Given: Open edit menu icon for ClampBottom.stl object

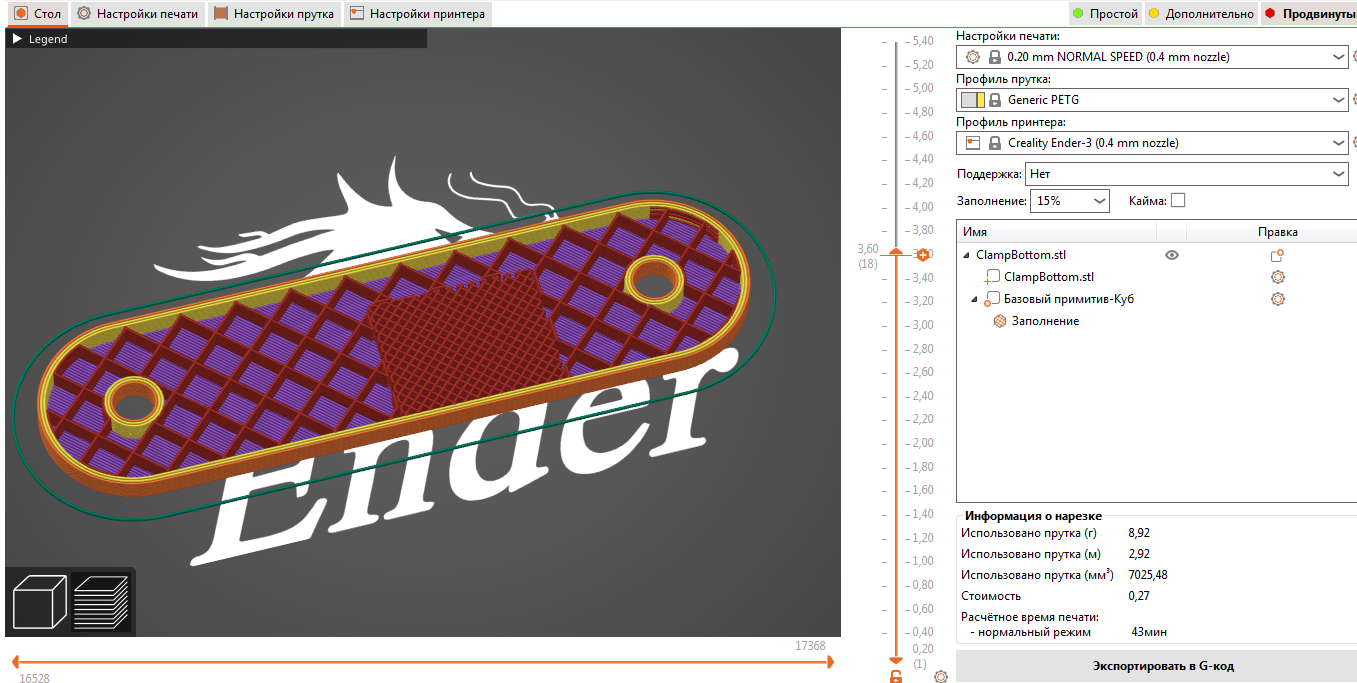Looking at the screenshot, I should point(1277,256).
